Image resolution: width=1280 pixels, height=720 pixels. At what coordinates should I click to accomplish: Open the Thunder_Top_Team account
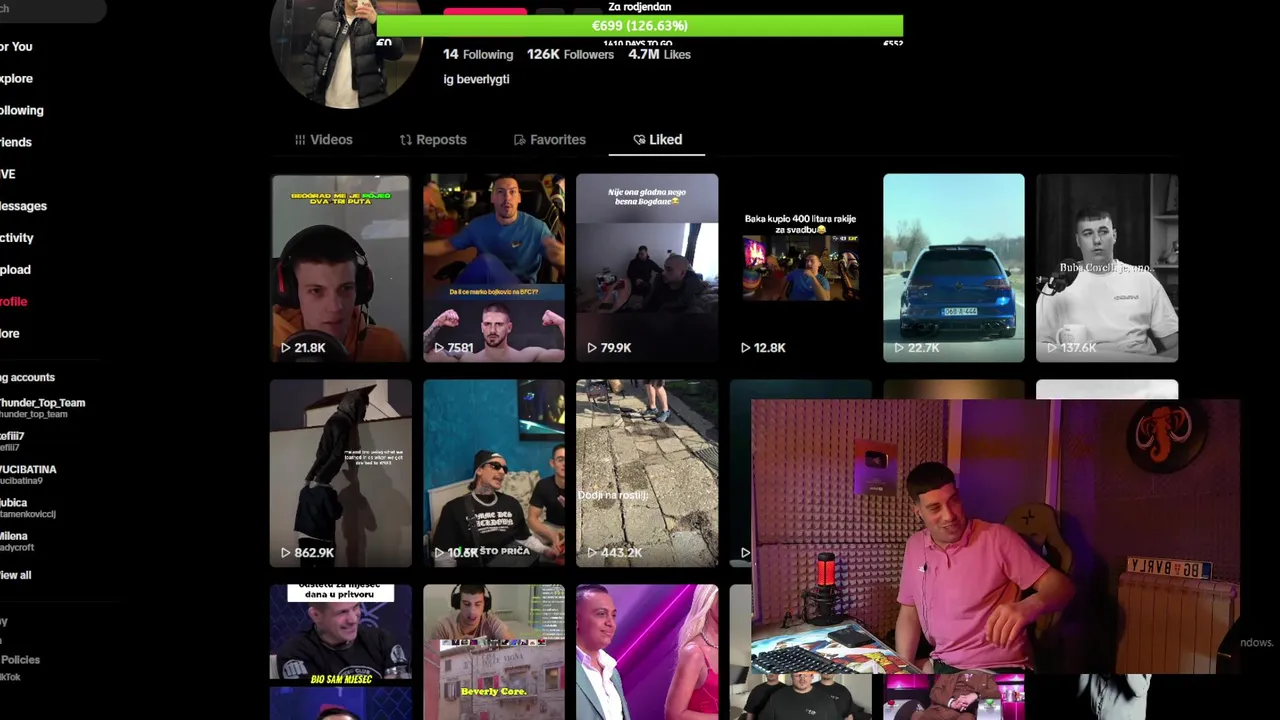[42, 408]
